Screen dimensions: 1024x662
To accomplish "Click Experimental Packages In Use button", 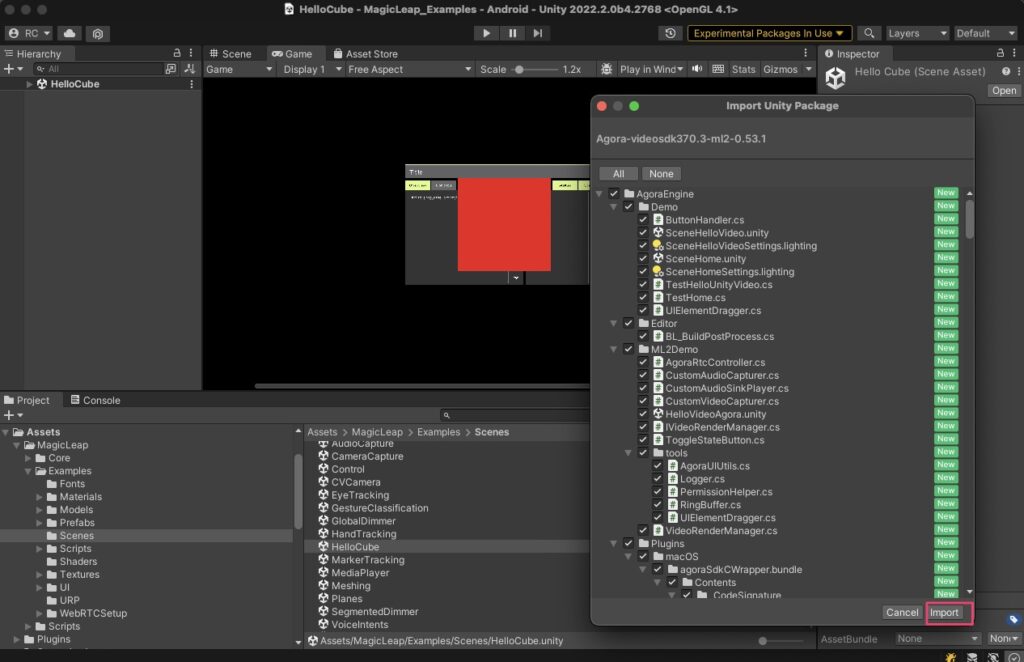I will point(769,33).
